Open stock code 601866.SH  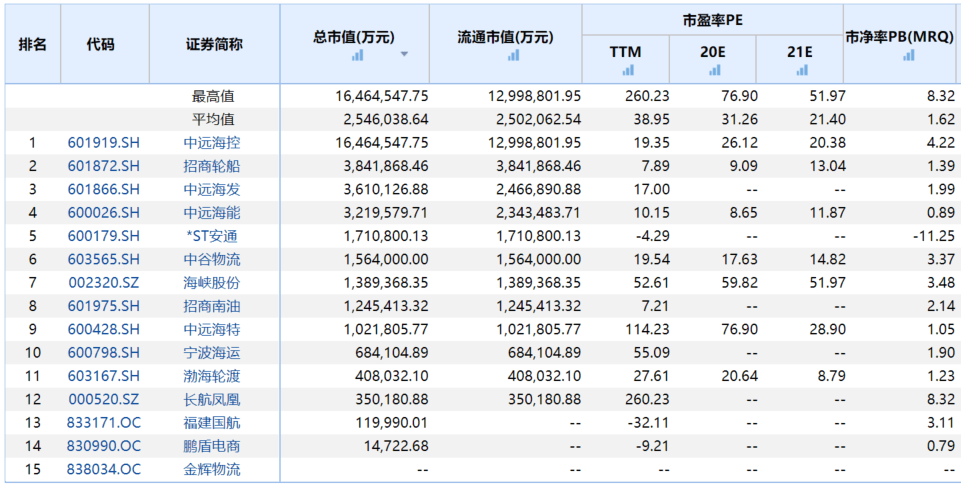pyautogui.click(x=104, y=189)
